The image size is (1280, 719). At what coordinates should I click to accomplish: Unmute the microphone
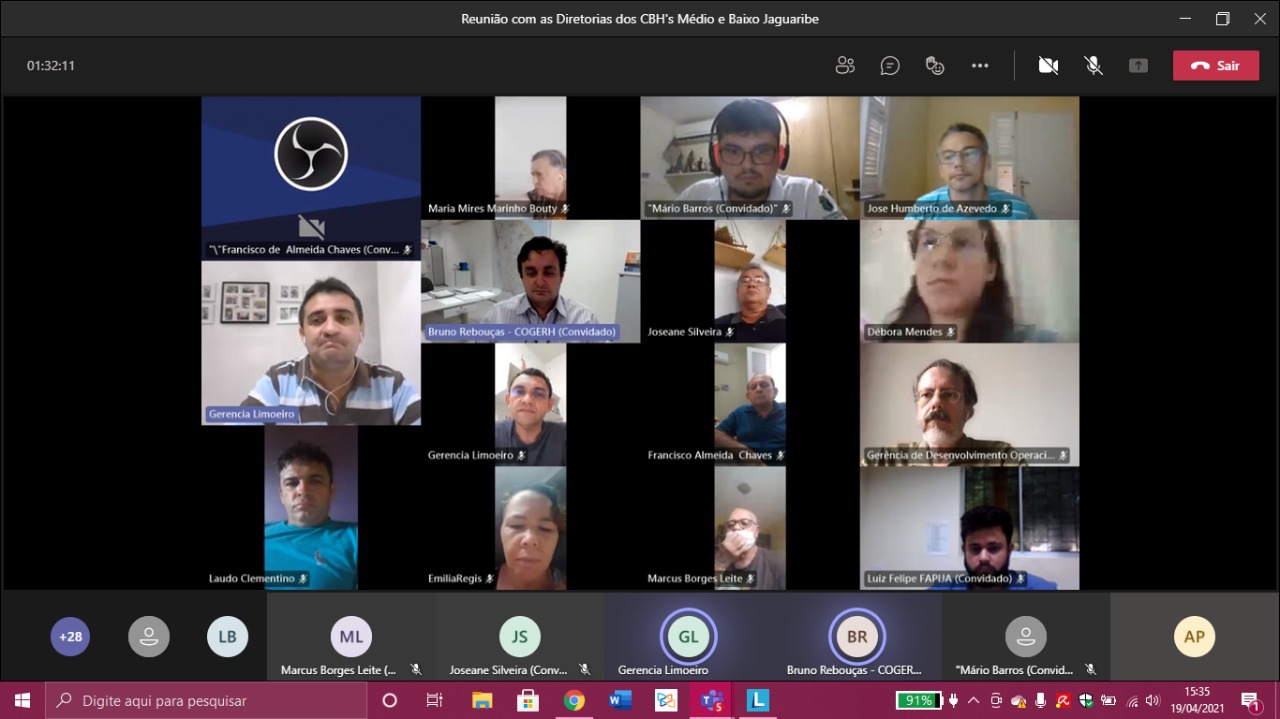point(1094,66)
